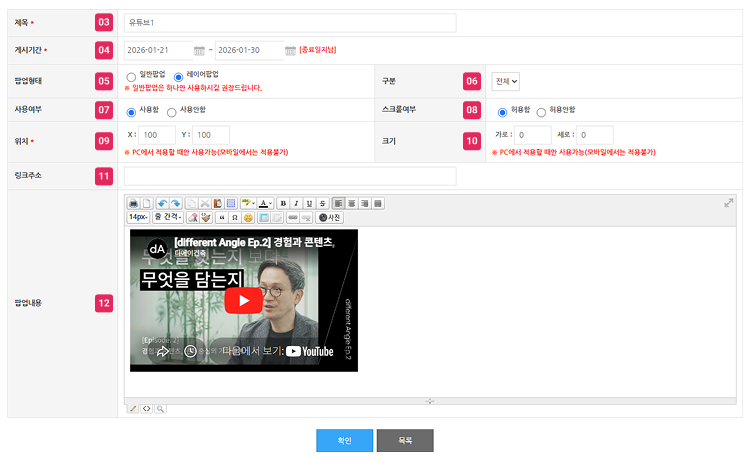Toggle italic formatting
The width and height of the screenshot is (750, 462).
coord(296,204)
